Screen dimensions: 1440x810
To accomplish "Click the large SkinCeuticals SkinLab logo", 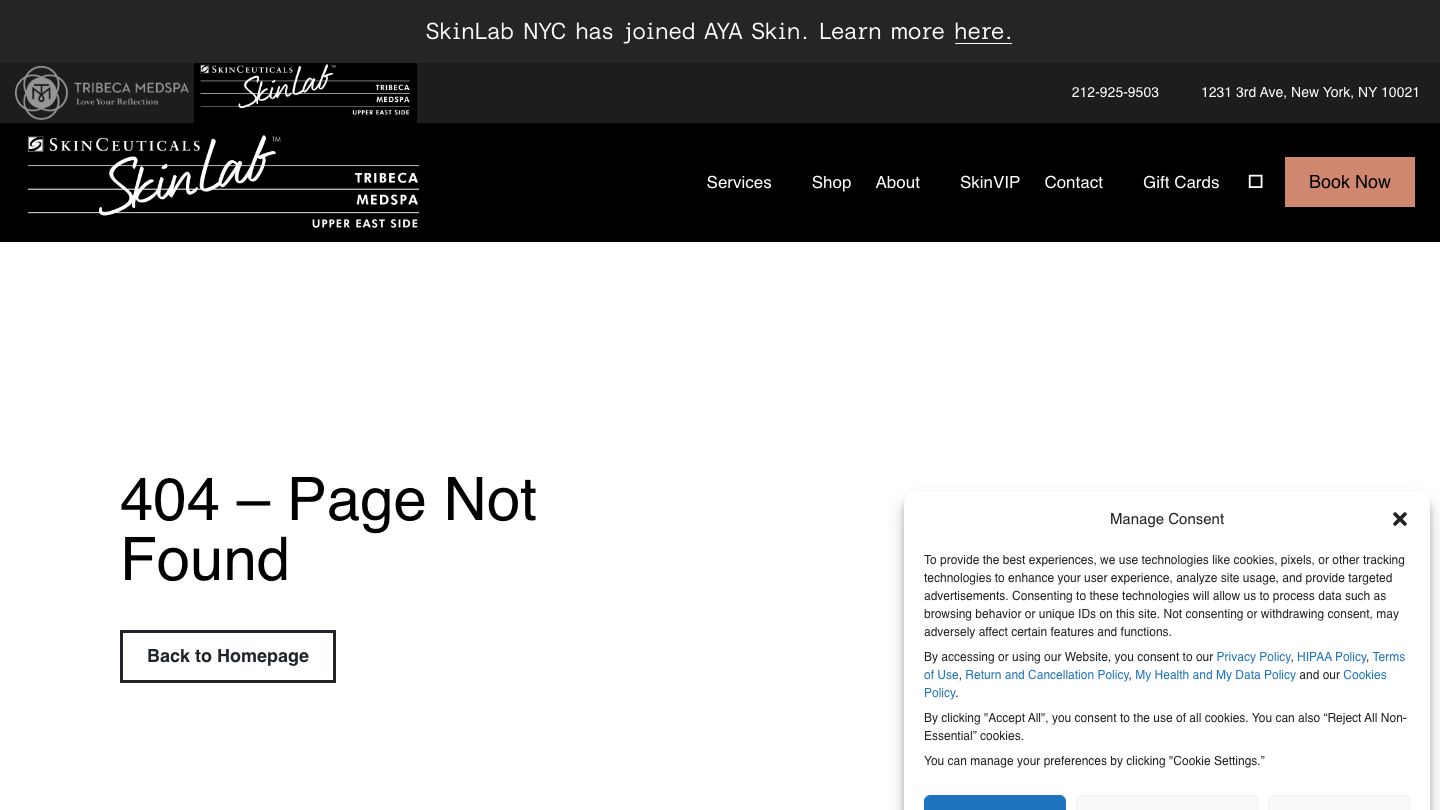I will pos(223,182).
